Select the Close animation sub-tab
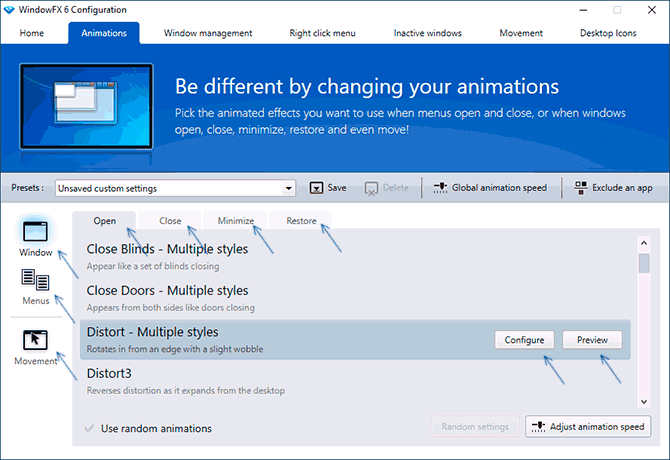This screenshot has width=670, height=460. tap(170, 221)
